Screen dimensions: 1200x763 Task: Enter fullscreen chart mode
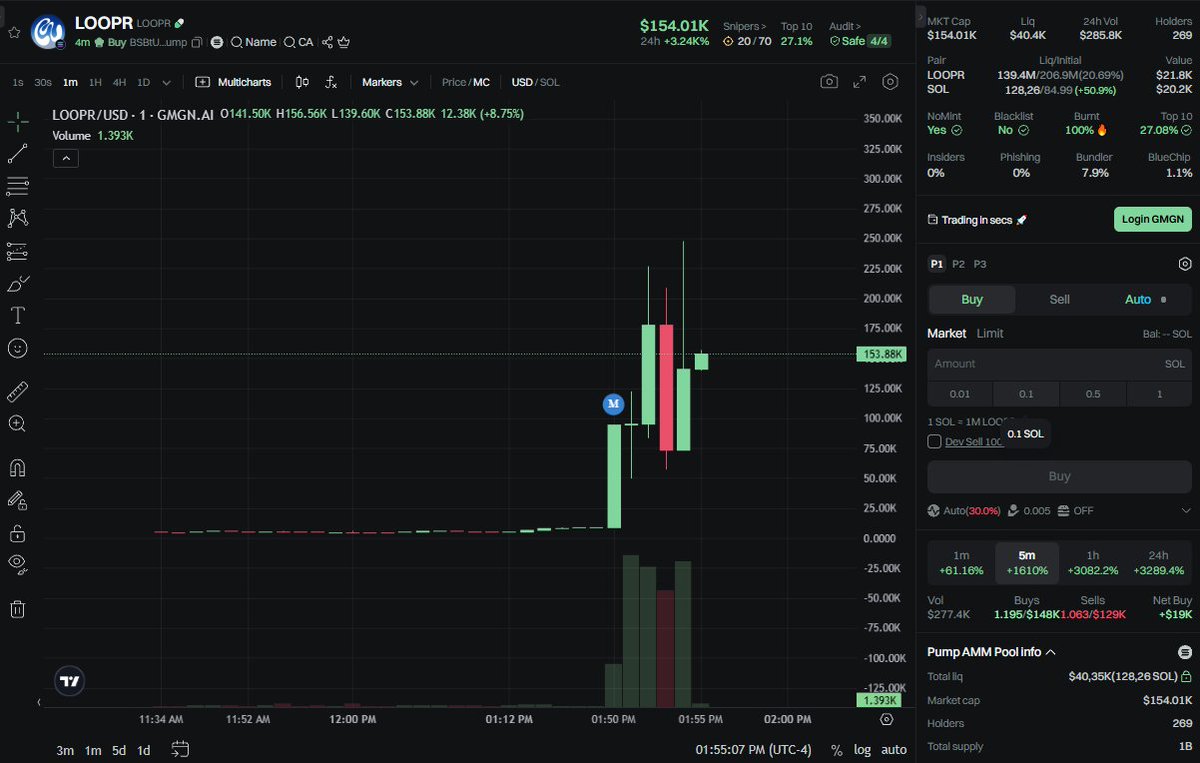click(x=859, y=82)
